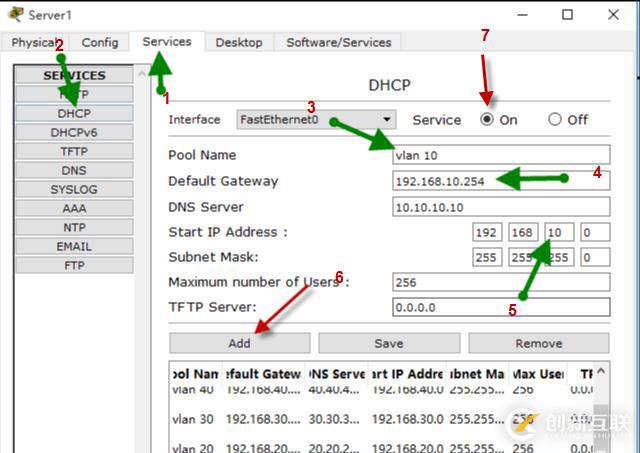This screenshot has width=640, height=453.
Task: Switch to the Config tab
Action: tap(100, 42)
